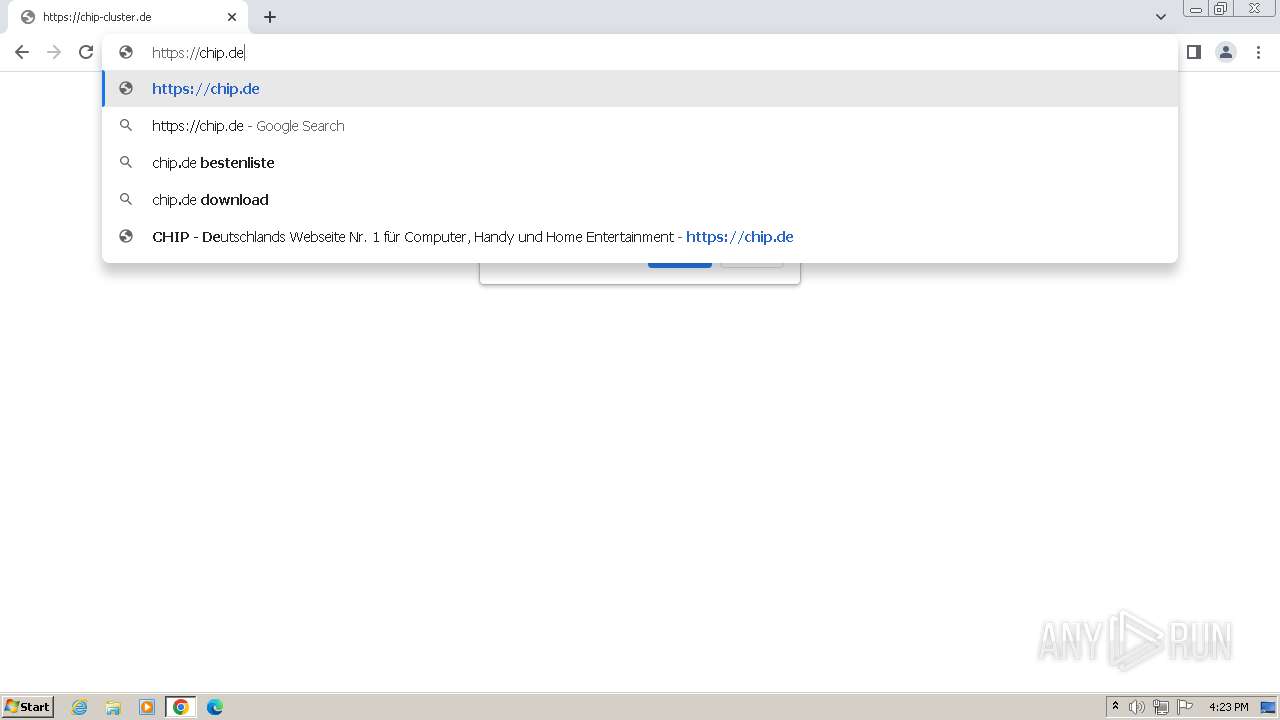Close the chip-cluster.de tab
The image size is (1280, 720).
coord(232,17)
